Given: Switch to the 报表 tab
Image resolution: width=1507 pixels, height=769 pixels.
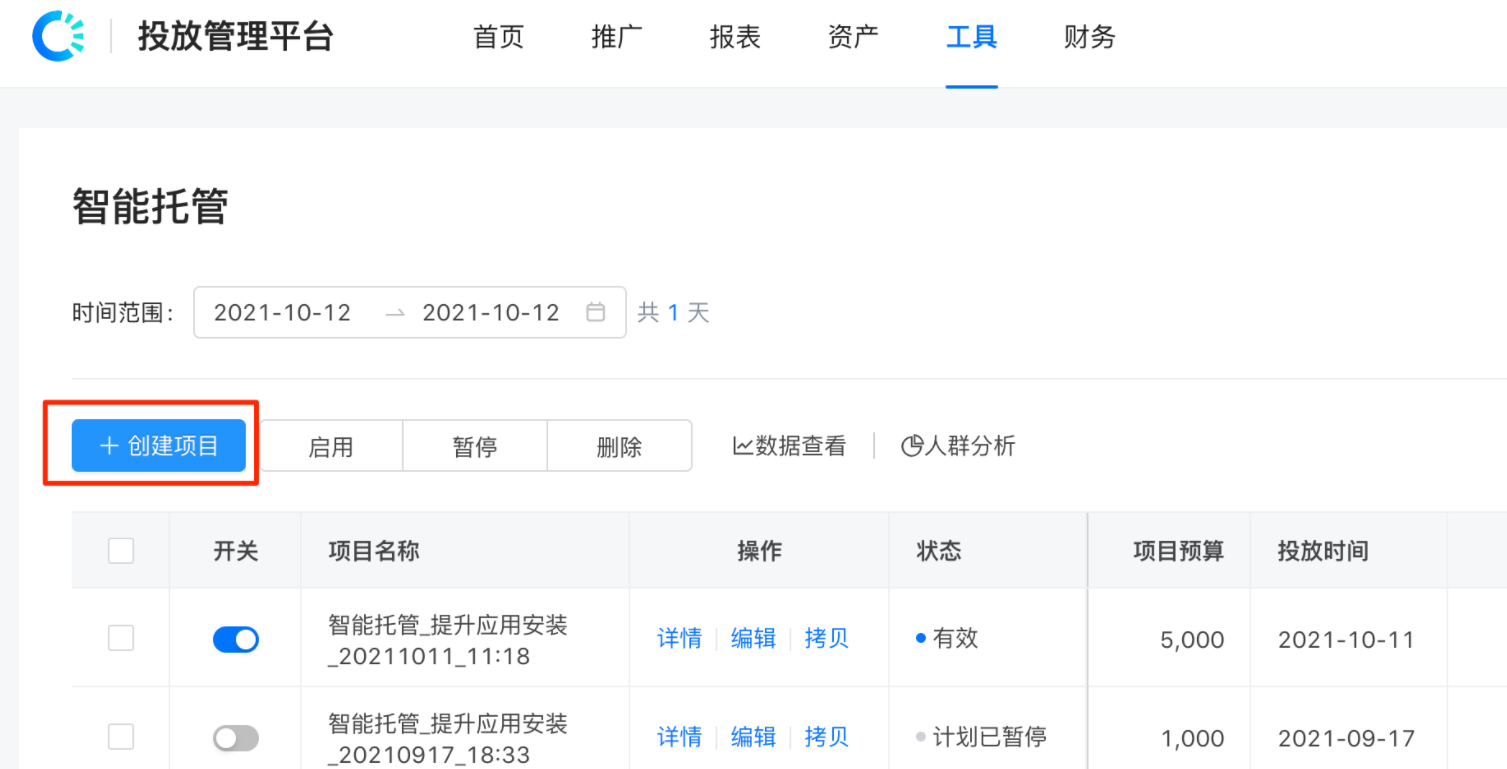Looking at the screenshot, I should pyautogui.click(x=734, y=37).
